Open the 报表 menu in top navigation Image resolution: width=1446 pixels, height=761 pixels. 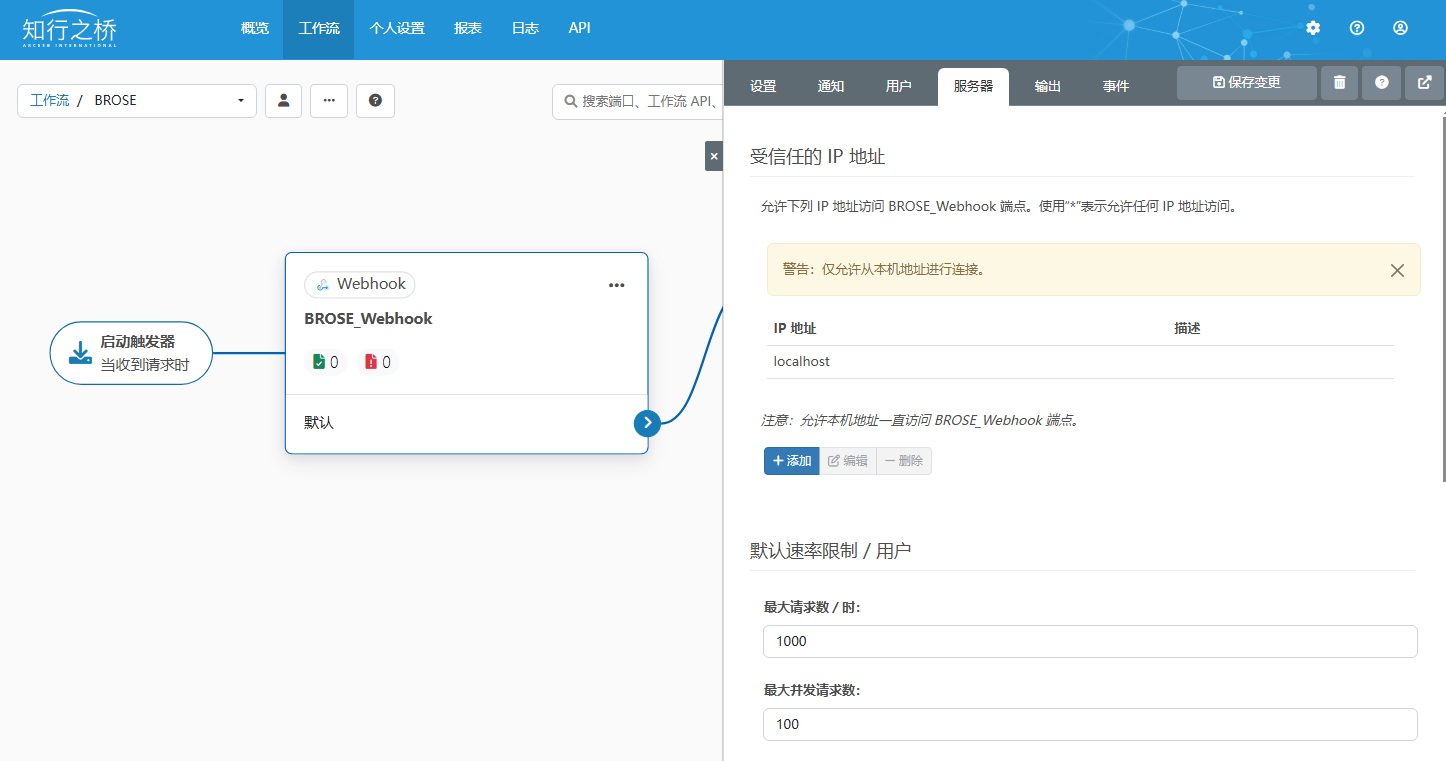coord(467,29)
